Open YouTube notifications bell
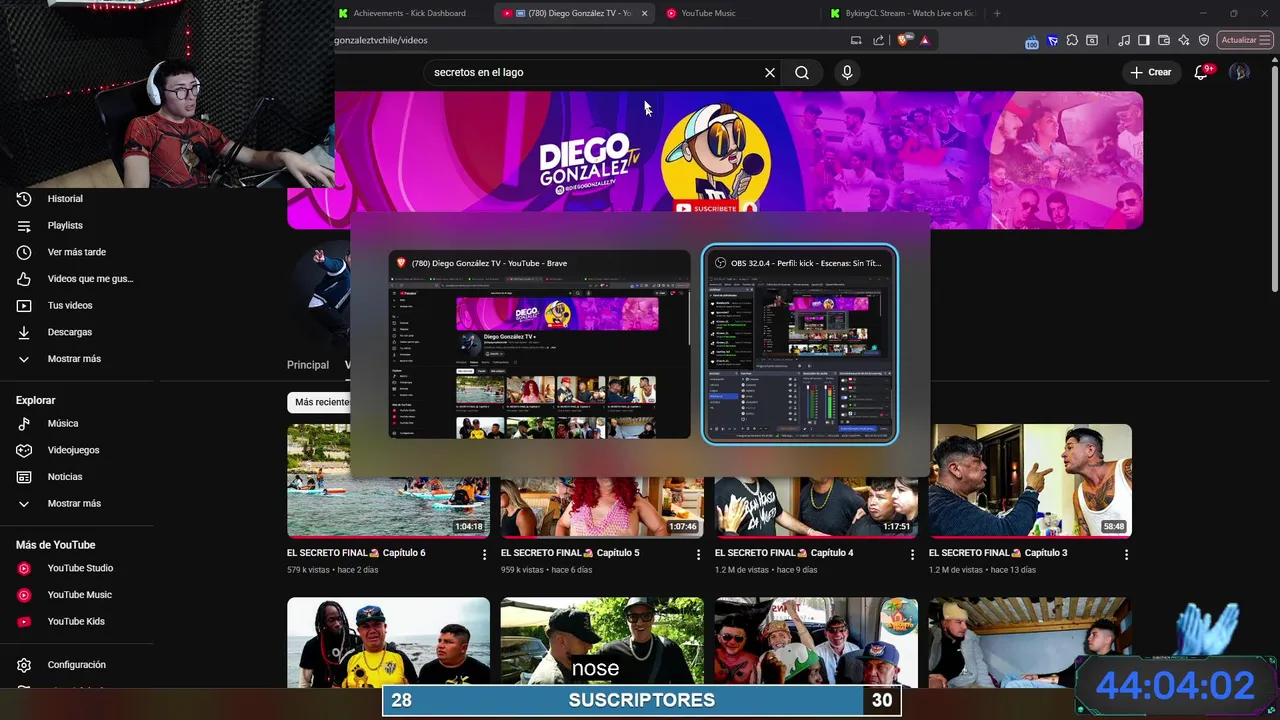This screenshot has height=720, width=1280. point(1202,72)
